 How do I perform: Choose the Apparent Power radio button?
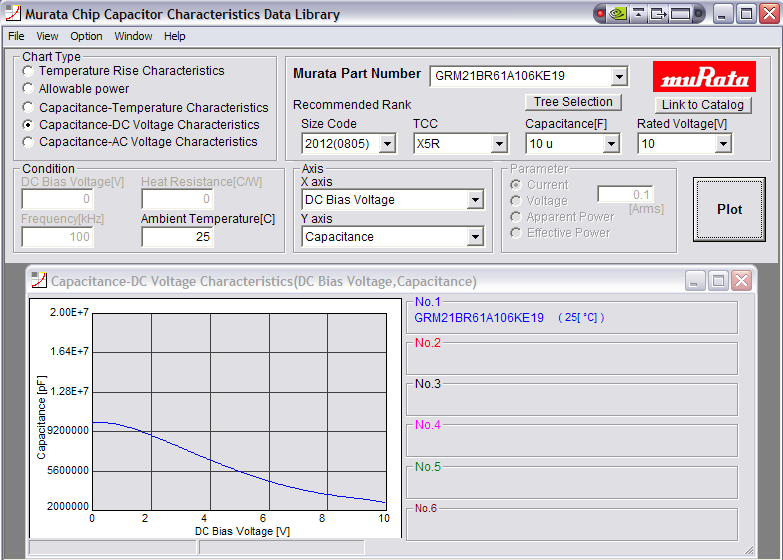click(516, 217)
